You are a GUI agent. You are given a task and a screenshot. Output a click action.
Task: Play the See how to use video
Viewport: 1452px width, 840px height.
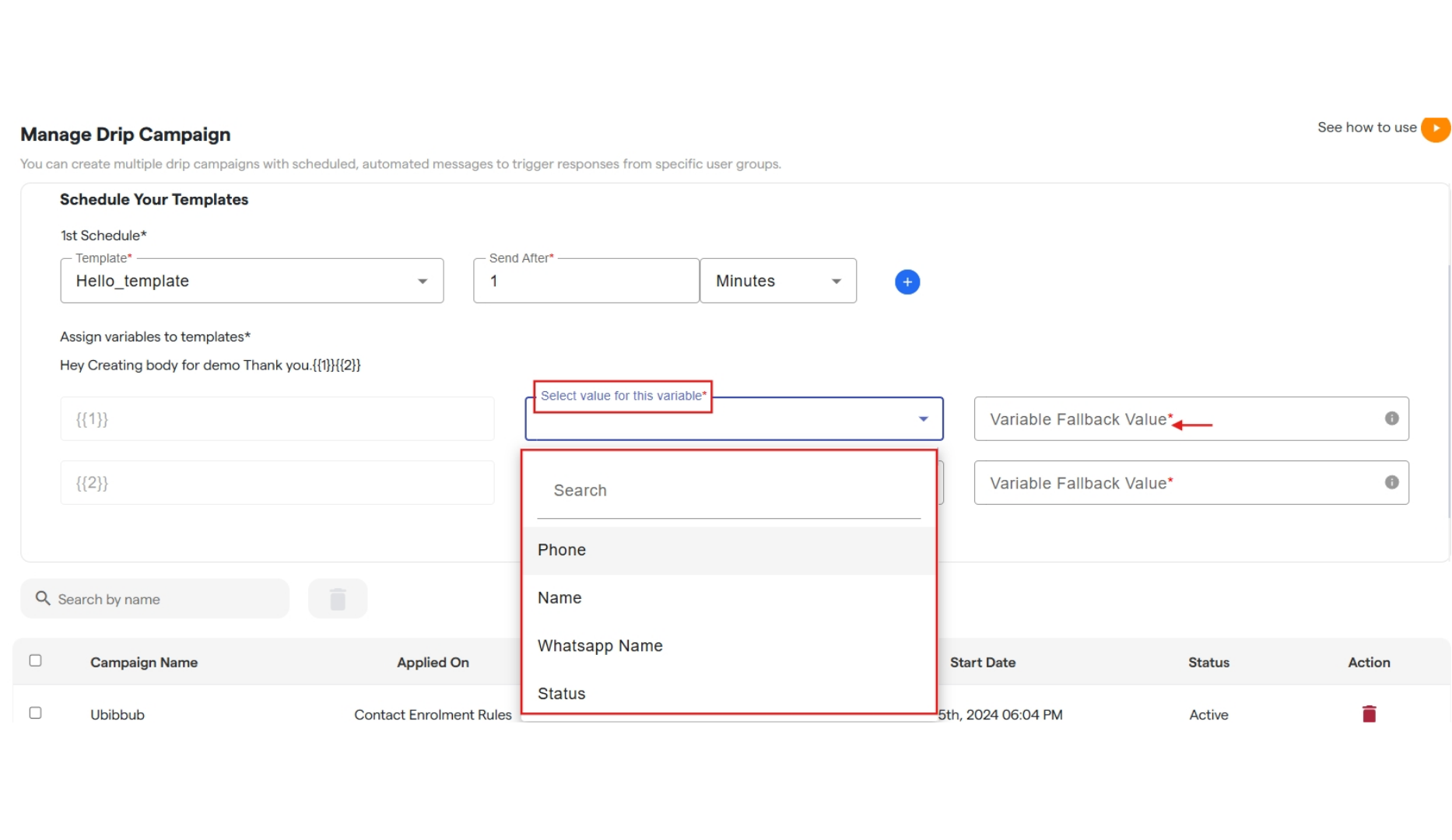click(1436, 128)
